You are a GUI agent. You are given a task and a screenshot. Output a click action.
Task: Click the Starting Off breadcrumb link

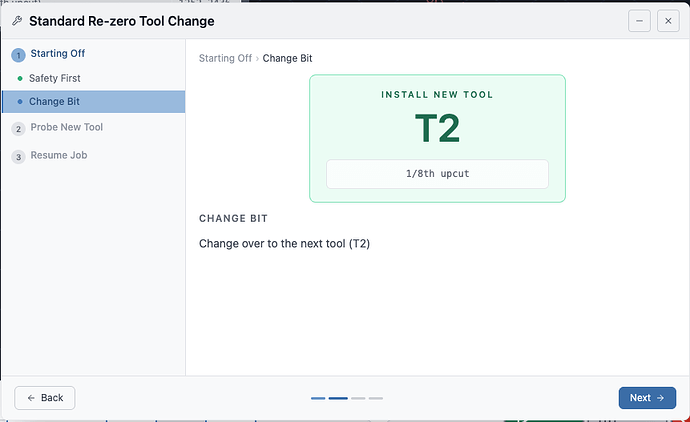[225, 58]
